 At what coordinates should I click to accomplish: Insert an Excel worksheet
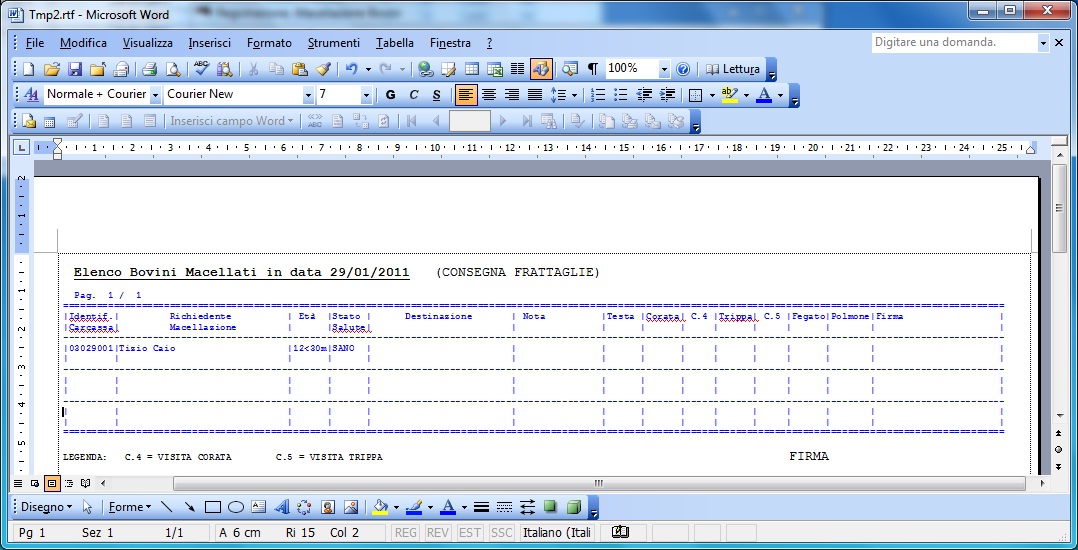click(494, 69)
